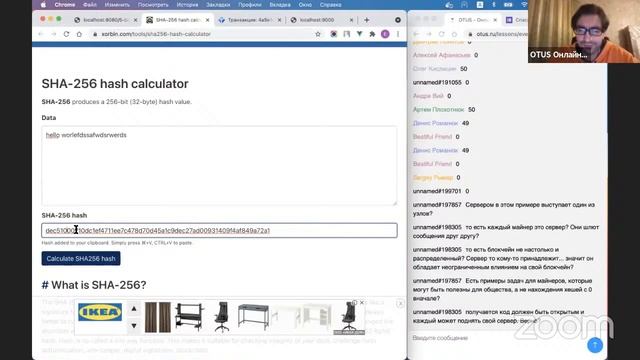
Task: Click unnamed#199701 in participant list
Action: [x=437, y=191]
